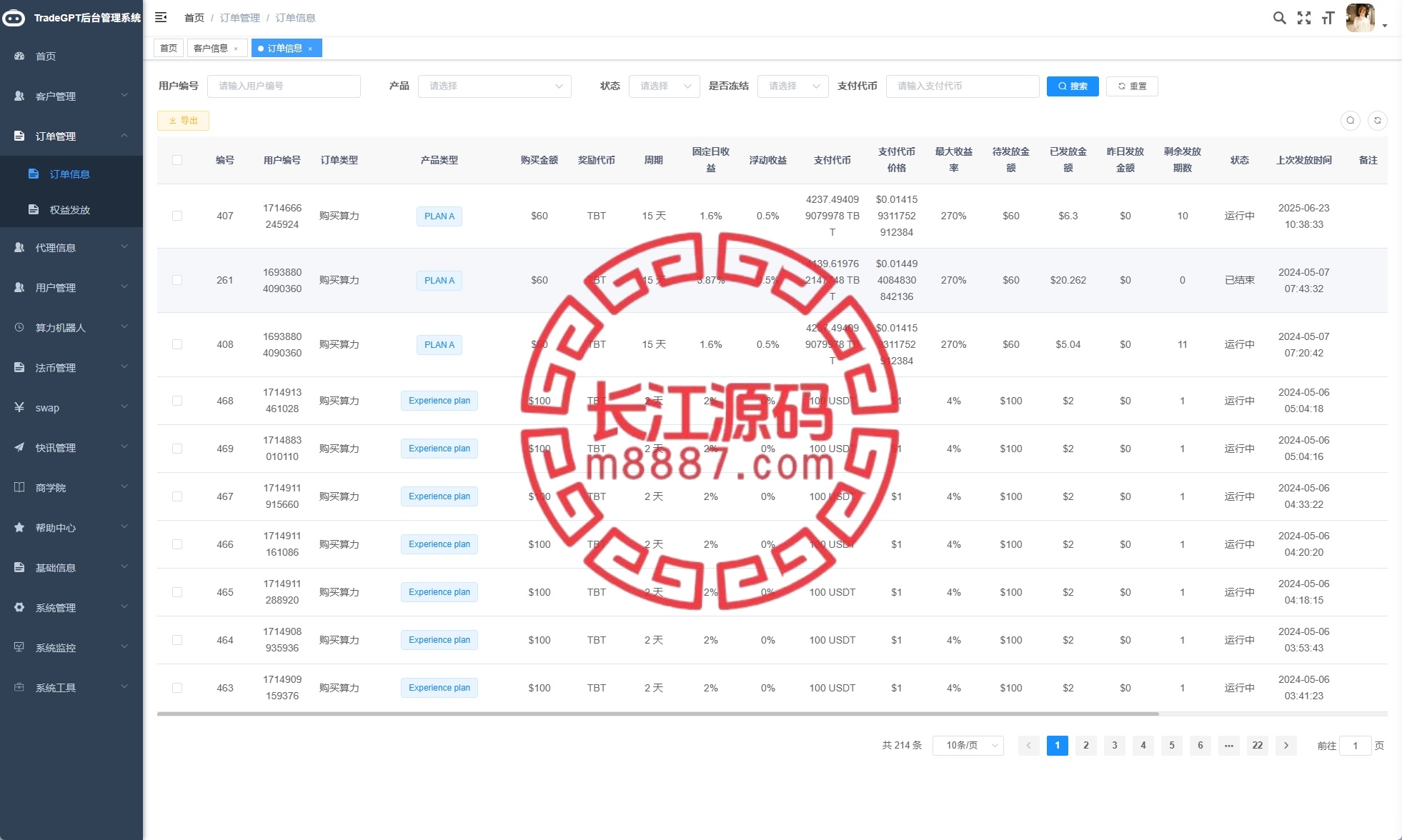Click the swap yen icon
The width and height of the screenshot is (1402, 840).
[x=19, y=407]
